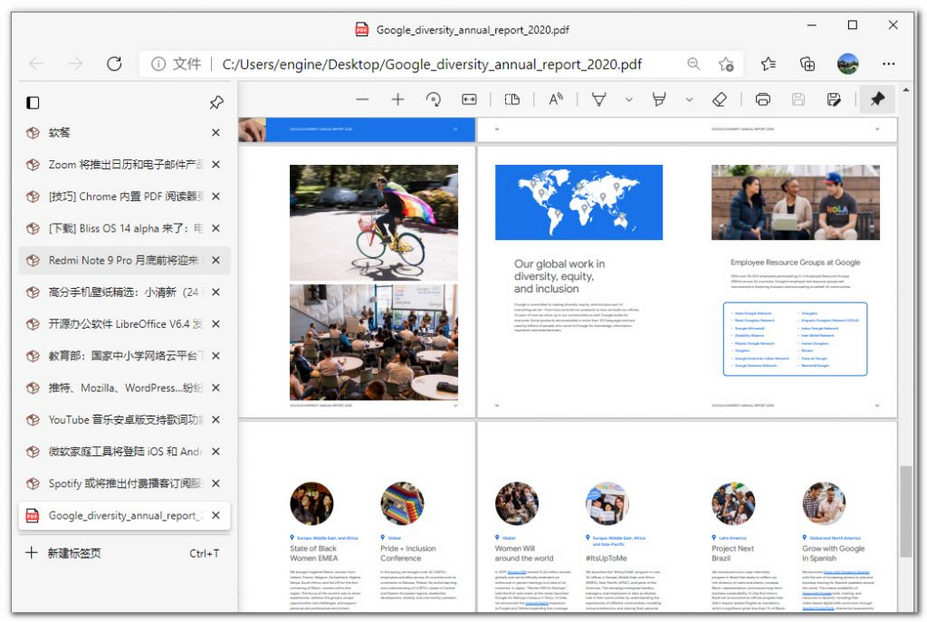Click the address bar with the PDF path

pos(432,64)
